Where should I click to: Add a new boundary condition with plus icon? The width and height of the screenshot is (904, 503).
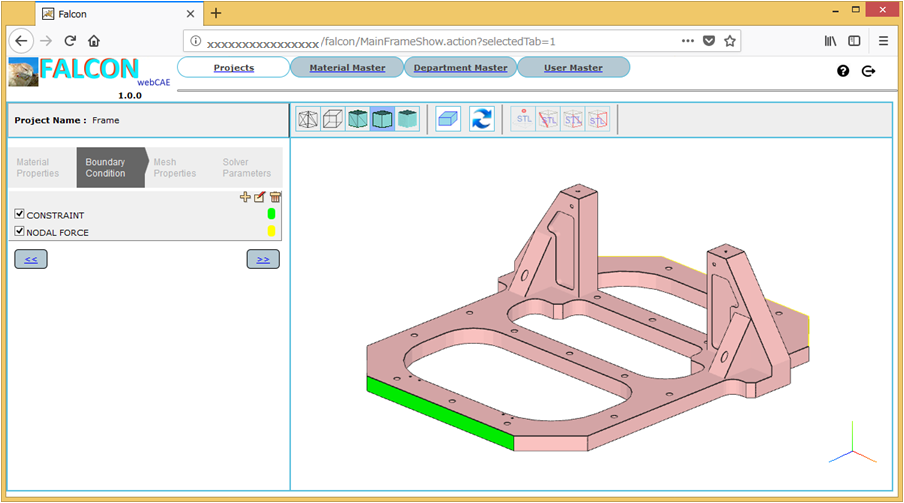point(246,198)
